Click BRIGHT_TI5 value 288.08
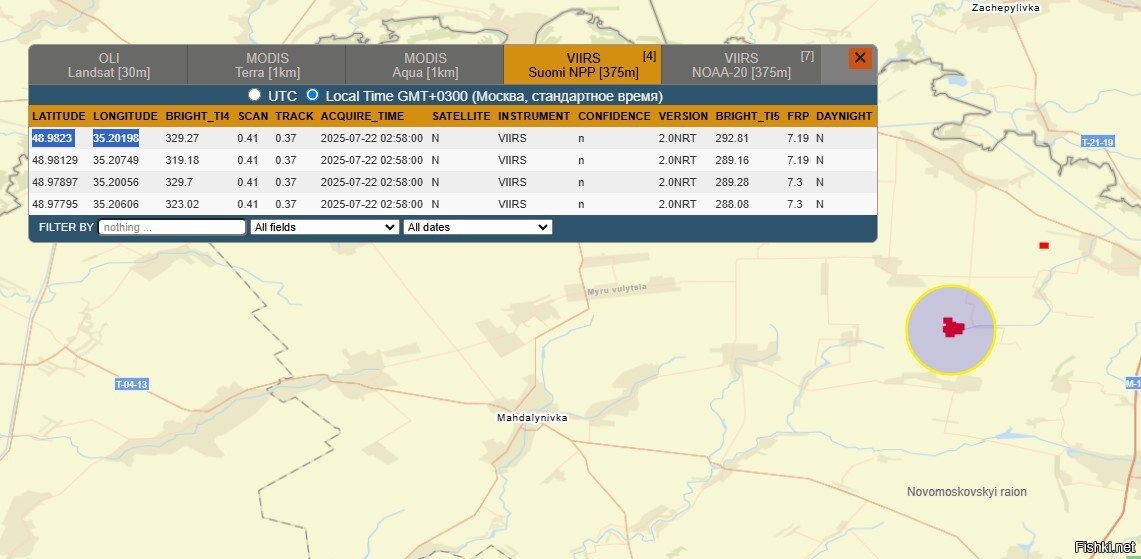Image resolution: width=1141 pixels, height=559 pixels. pyautogui.click(x=732, y=205)
